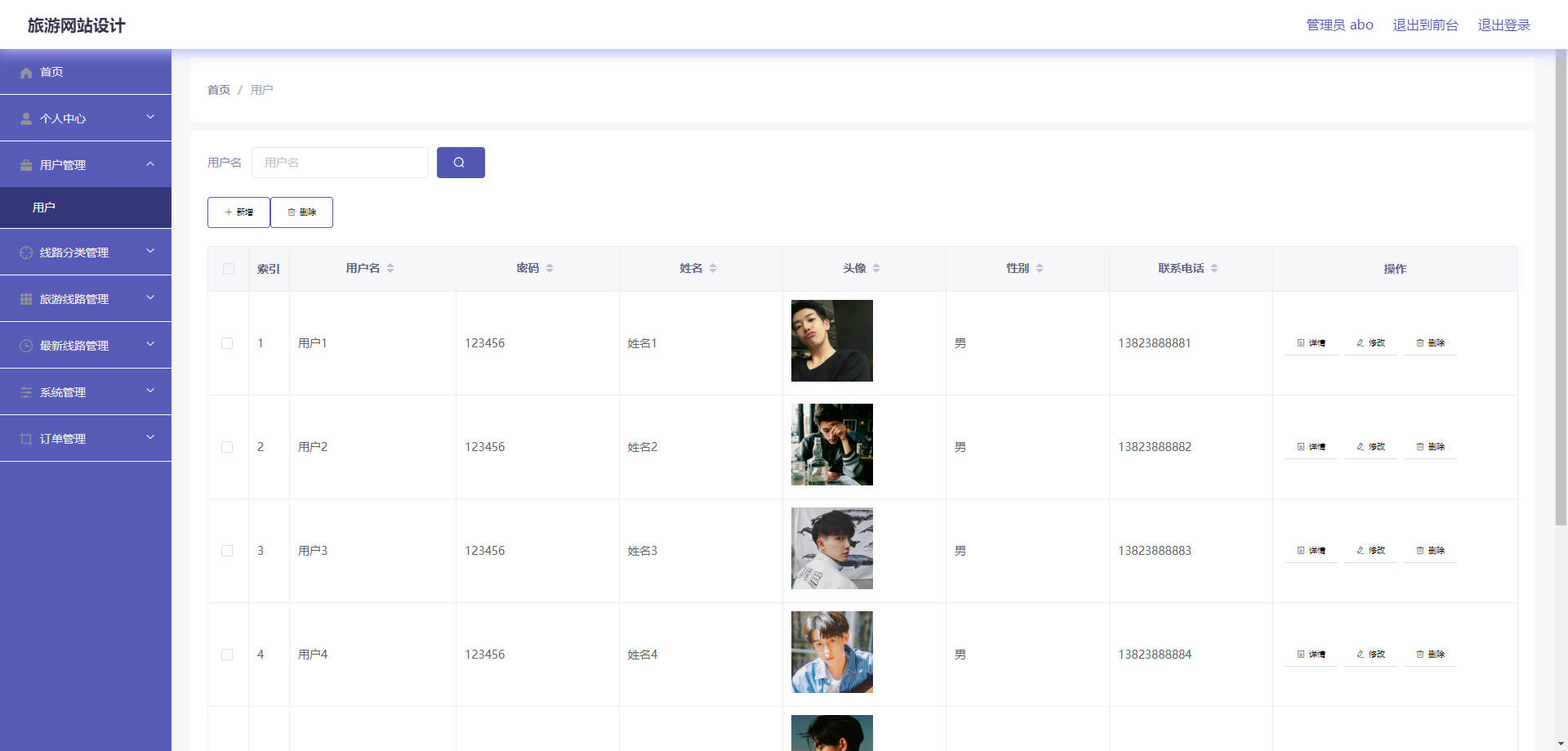This screenshot has width=1568, height=751.
Task: Click avatar thumbnail of 用户4
Action: [x=832, y=652]
